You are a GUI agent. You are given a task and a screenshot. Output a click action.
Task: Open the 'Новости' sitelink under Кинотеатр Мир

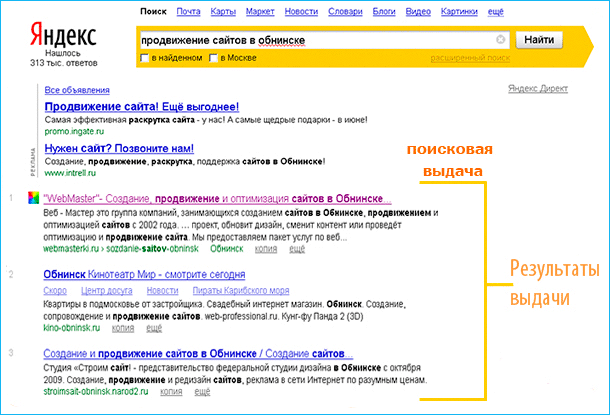click(x=162, y=291)
